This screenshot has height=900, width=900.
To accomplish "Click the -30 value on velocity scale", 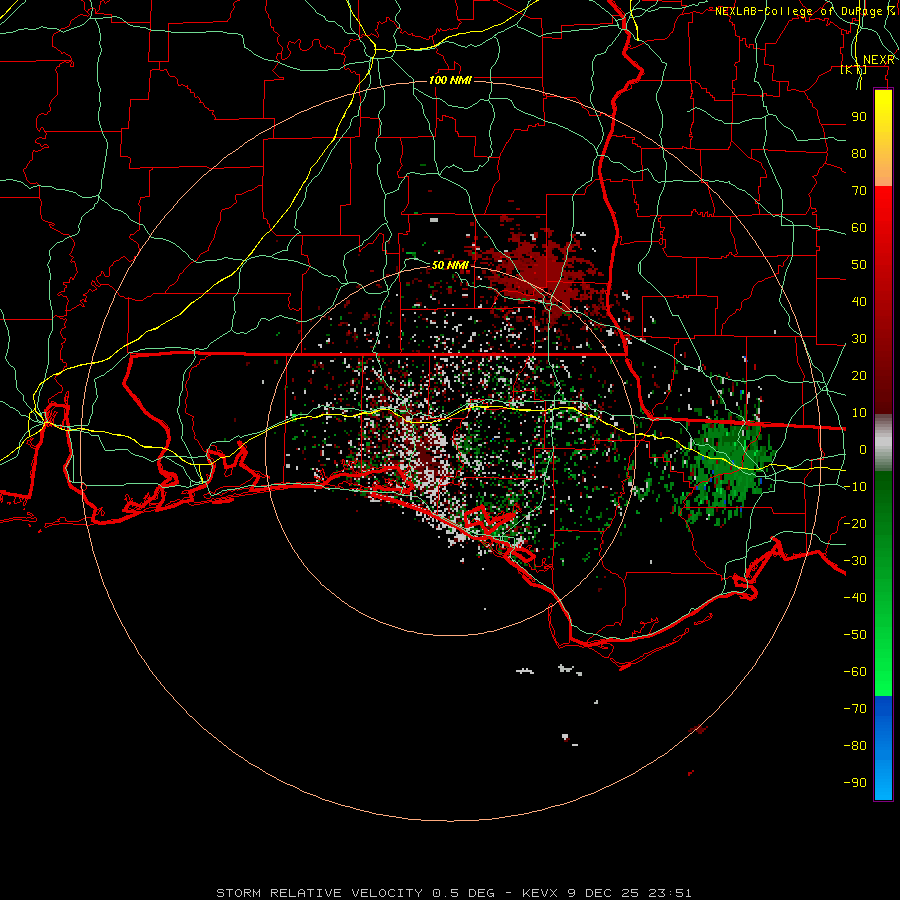I will pos(855,561).
